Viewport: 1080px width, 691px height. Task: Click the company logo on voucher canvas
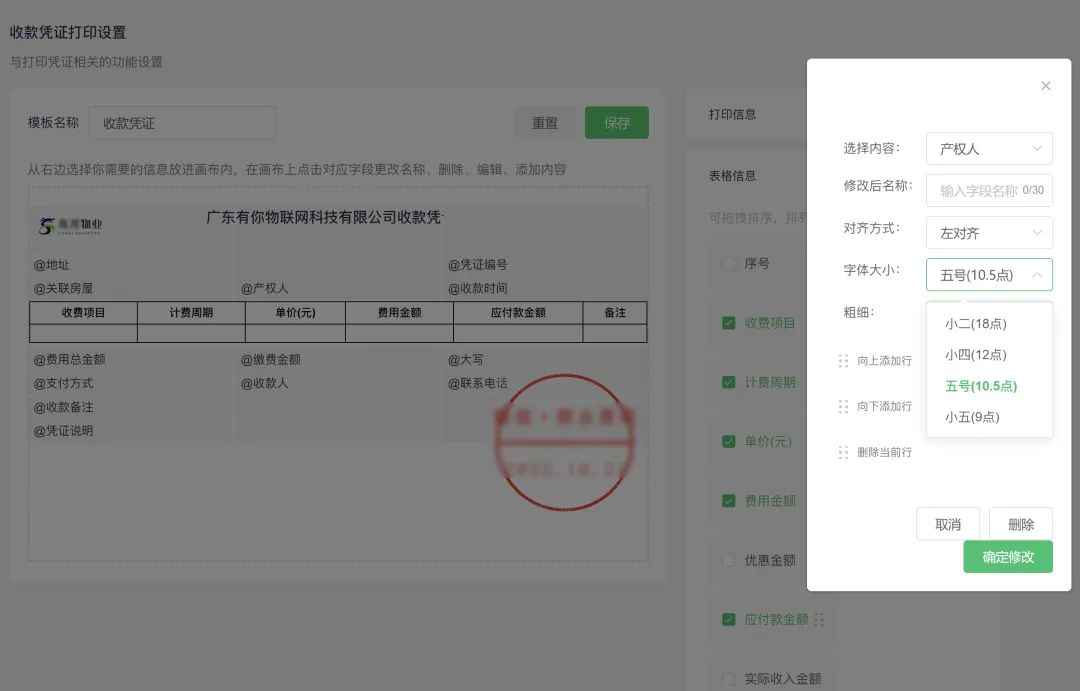point(70,226)
